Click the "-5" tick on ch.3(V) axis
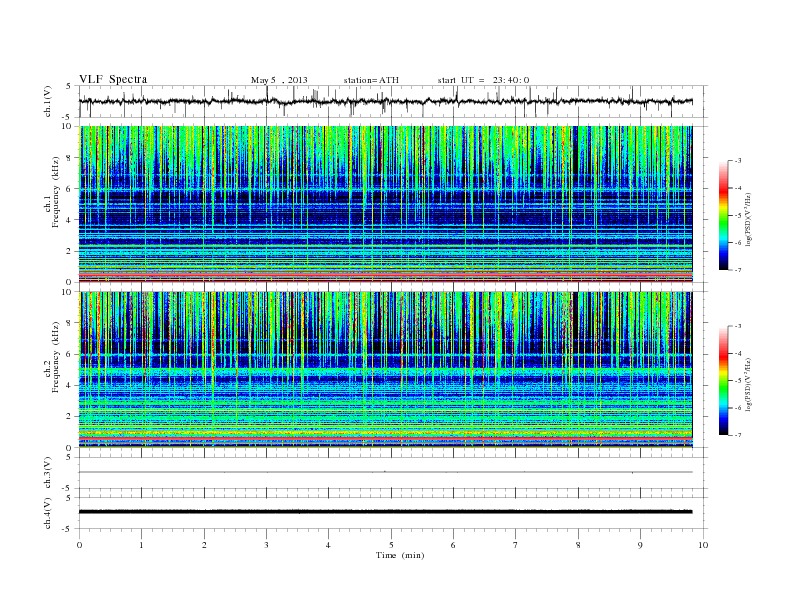This screenshot has height=612, width=792. [x=67, y=489]
